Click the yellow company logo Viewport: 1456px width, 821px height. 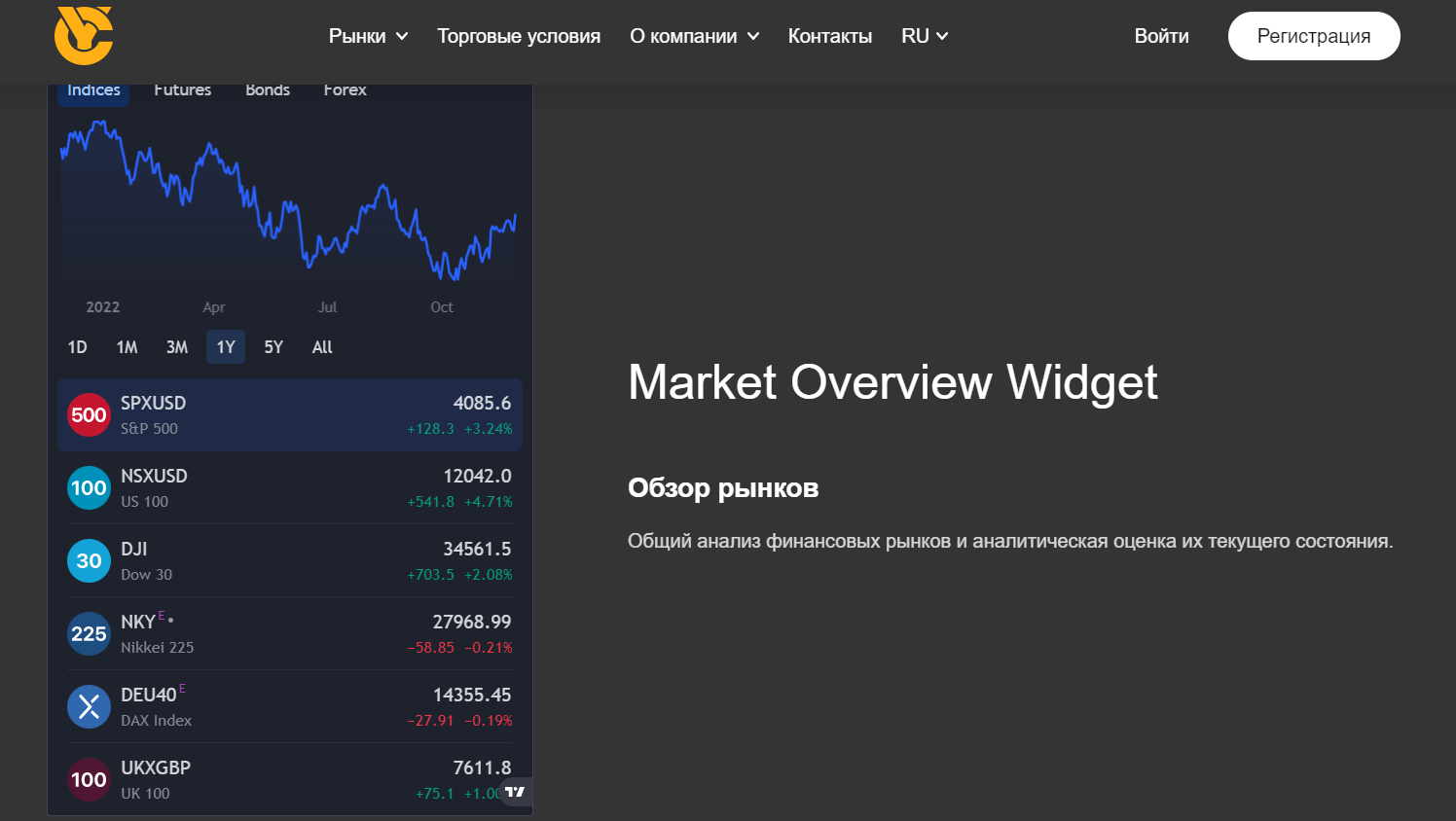[84, 35]
